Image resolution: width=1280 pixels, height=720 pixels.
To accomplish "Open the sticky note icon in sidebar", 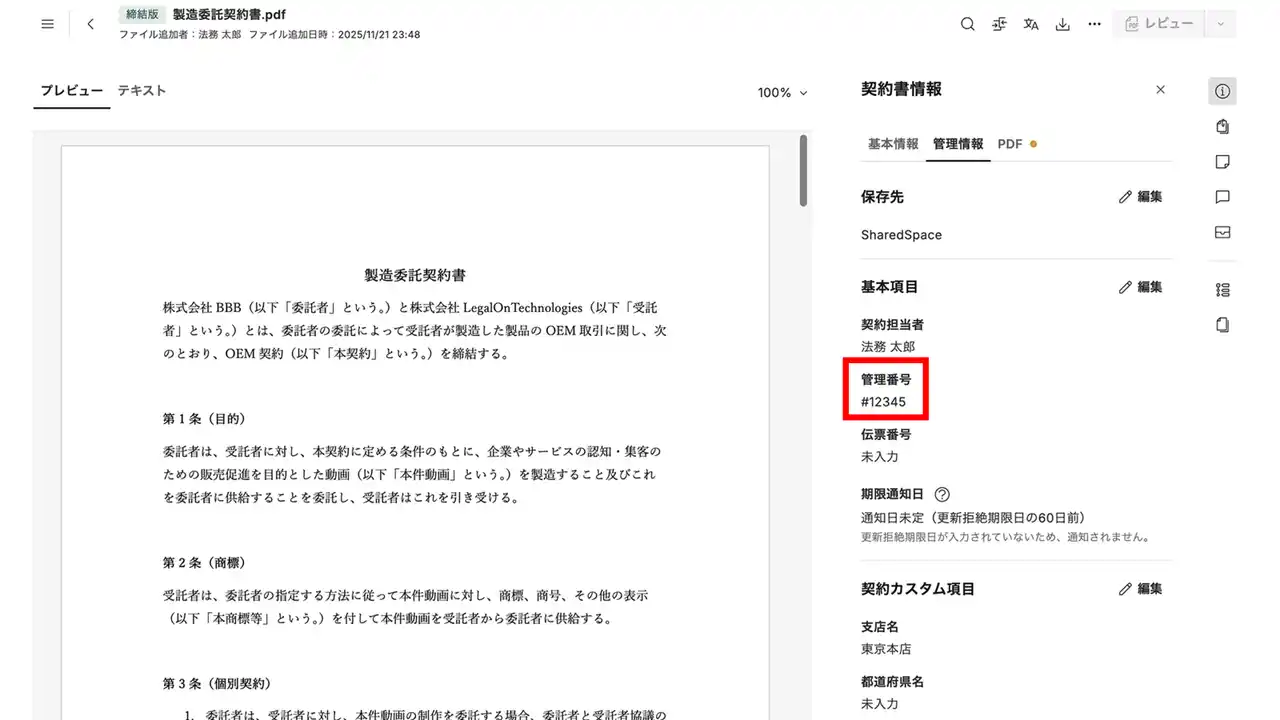I will (x=1222, y=162).
